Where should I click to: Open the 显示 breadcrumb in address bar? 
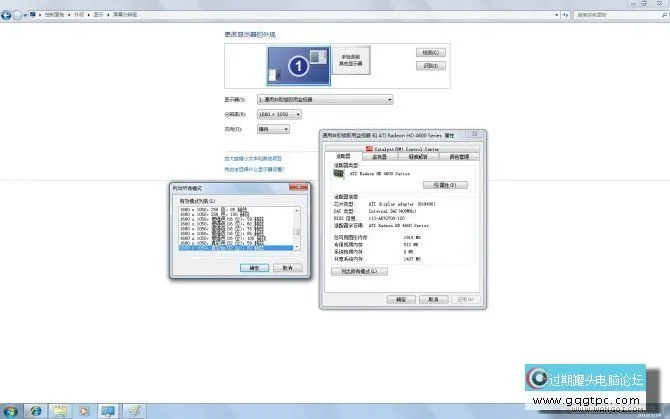point(99,15)
